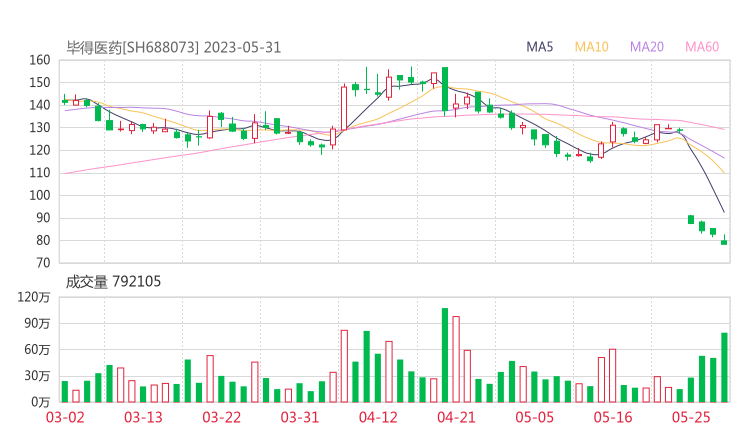The image size is (740, 440).
Task: Click the MA5 legend label
Action: pyautogui.click(x=539, y=47)
